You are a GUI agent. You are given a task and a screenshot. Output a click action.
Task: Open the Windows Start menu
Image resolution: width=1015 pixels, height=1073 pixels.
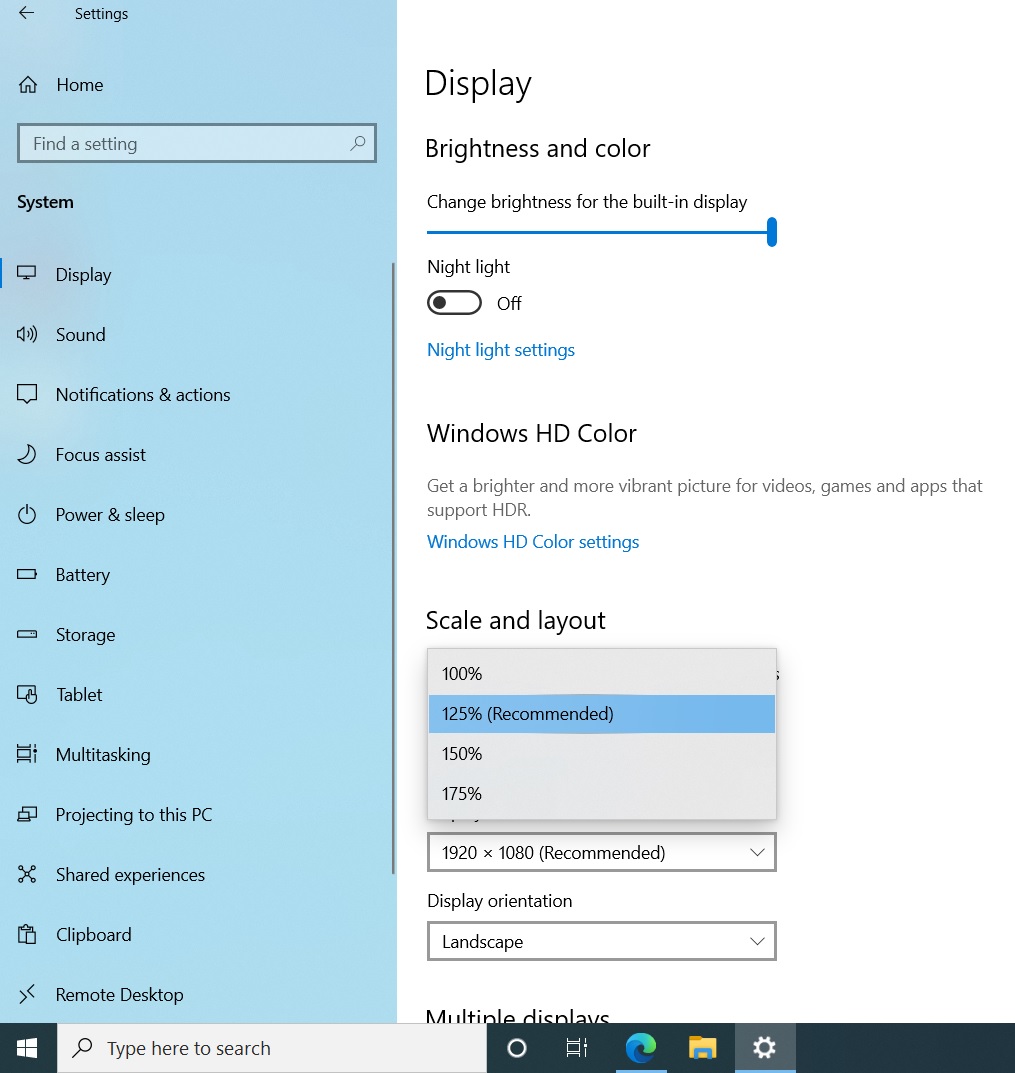[27, 1048]
